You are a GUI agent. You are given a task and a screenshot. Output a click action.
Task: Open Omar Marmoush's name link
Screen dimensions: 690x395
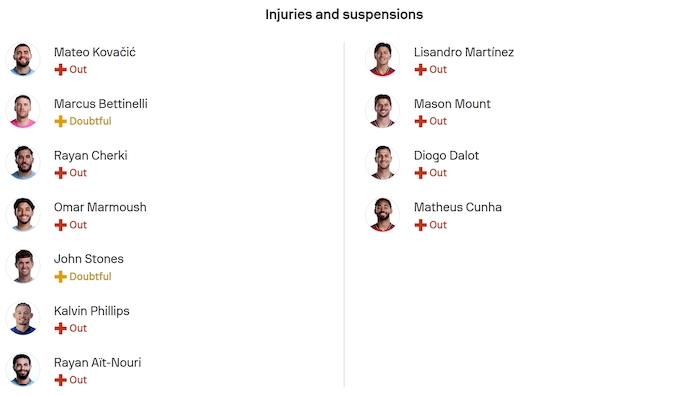click(100, 207)
